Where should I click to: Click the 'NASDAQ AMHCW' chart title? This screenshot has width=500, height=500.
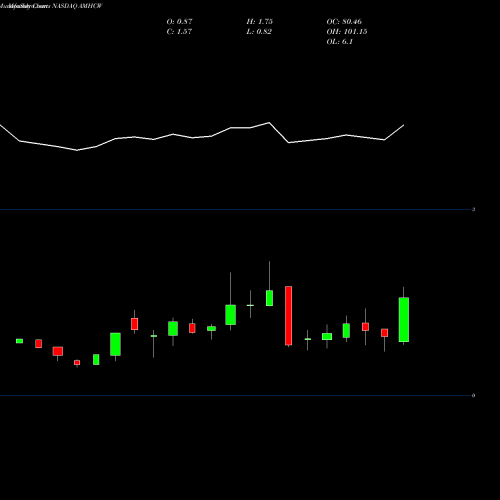(x=77, y=6)
